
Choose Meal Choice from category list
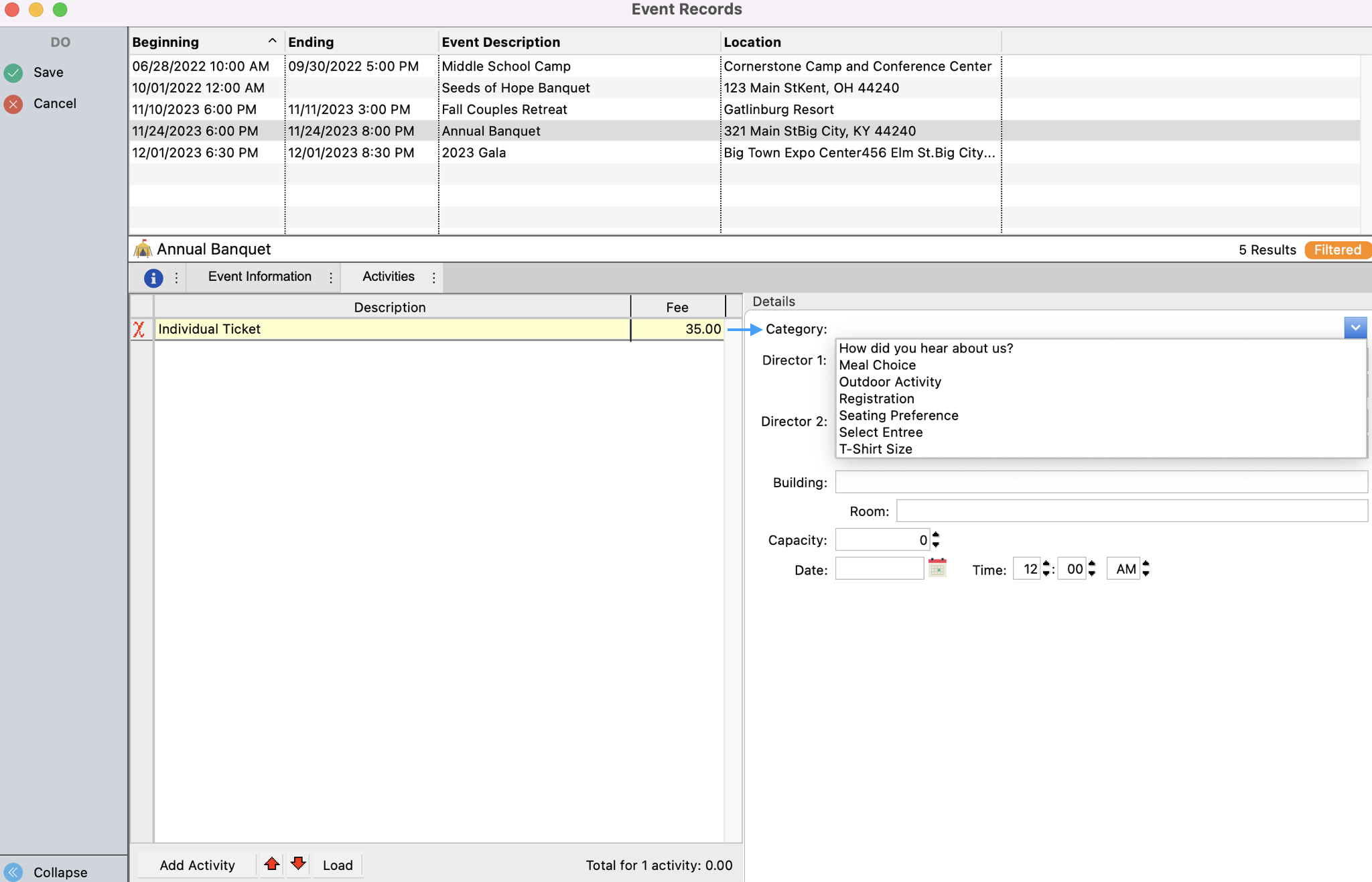pos(877,365)
